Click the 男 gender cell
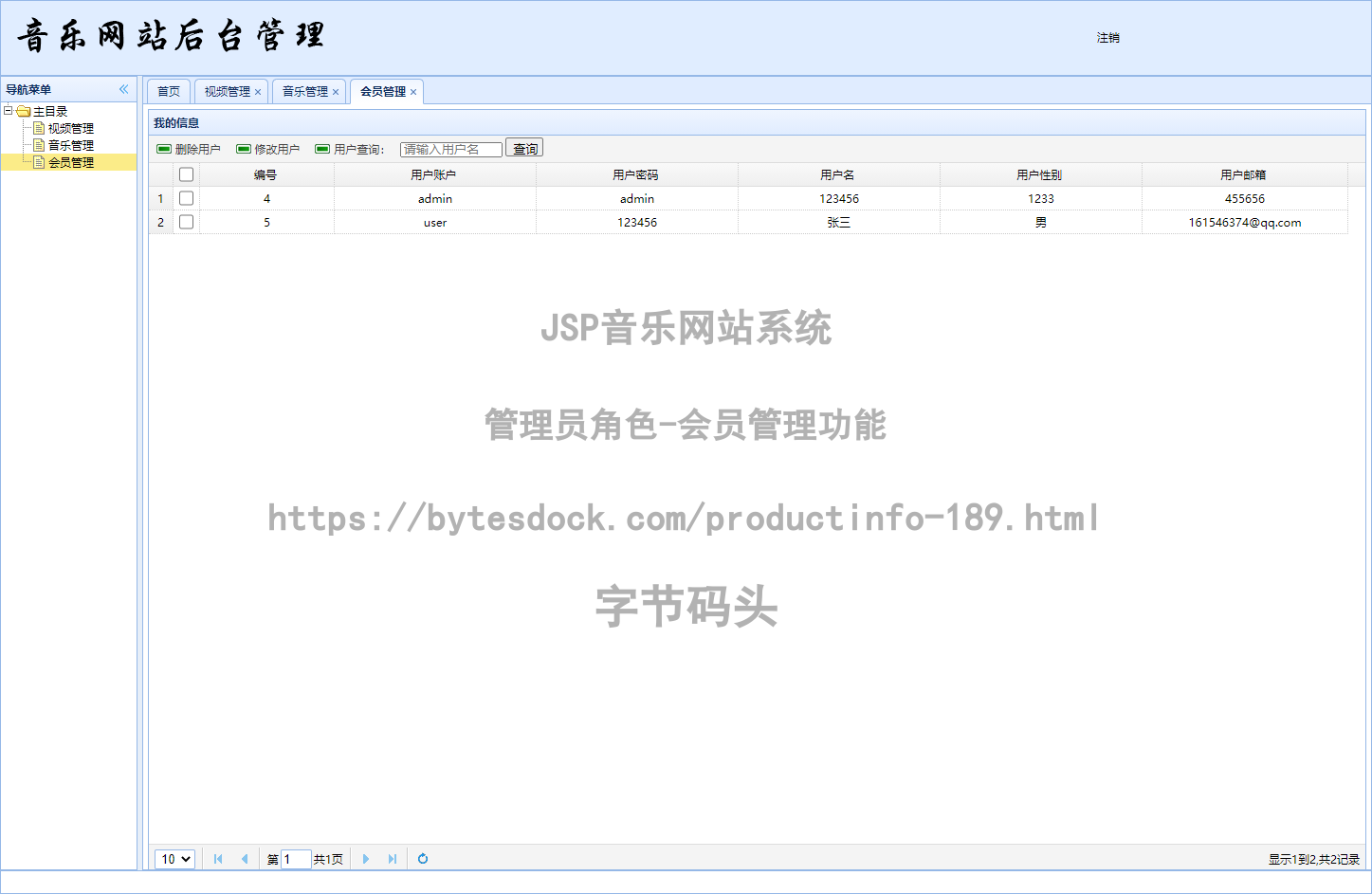The image size is (1372, 894). click(1041, 222)
